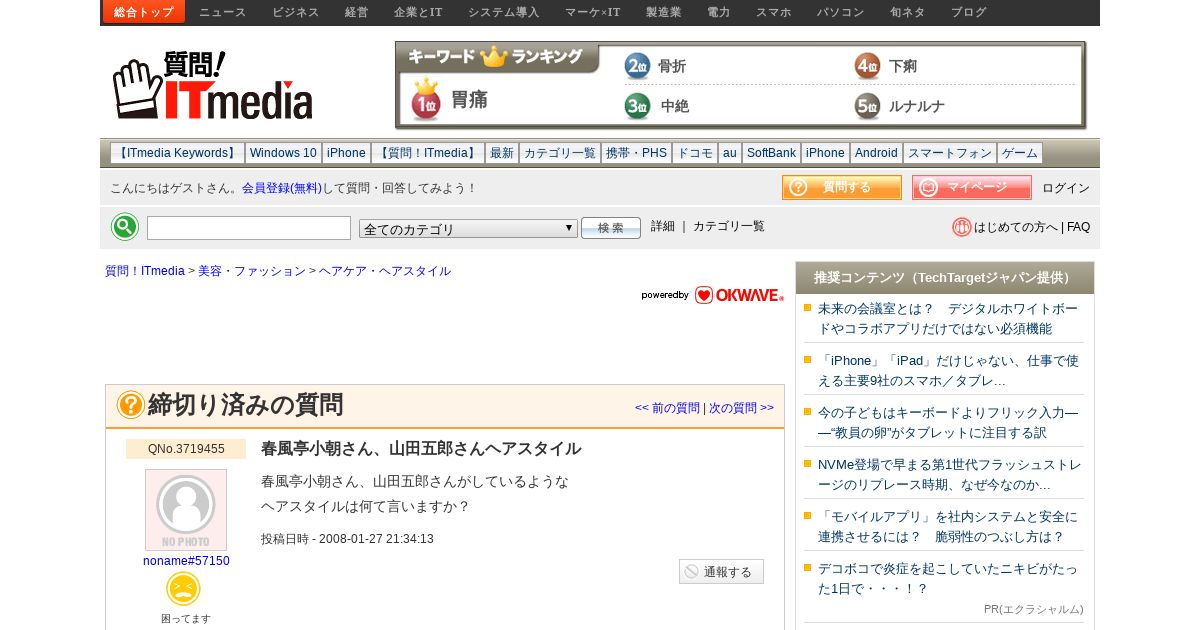Click the ログイン link
The image size is (1200, 630).
pyautogui.click(x=1066, y=188)
